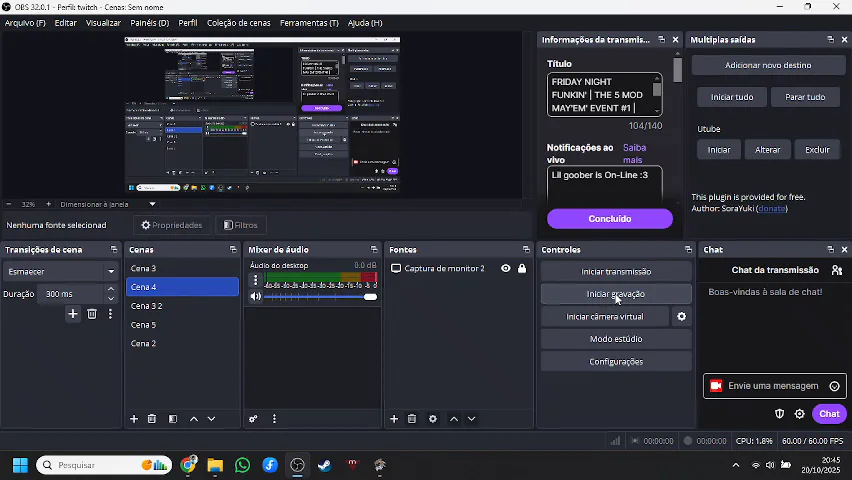Viewport: 852px width, 480px height.
Task: Click Iniciar tudo button
Action: click(x=732, y=97)
